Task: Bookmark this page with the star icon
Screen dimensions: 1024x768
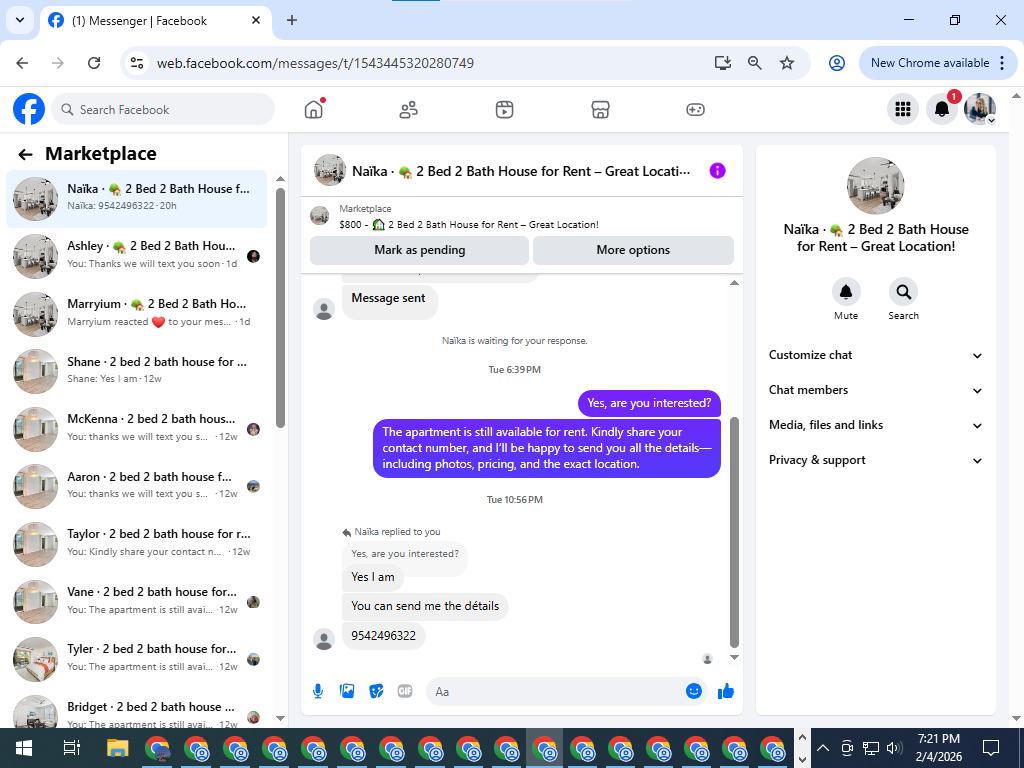Action: point(787,63)
